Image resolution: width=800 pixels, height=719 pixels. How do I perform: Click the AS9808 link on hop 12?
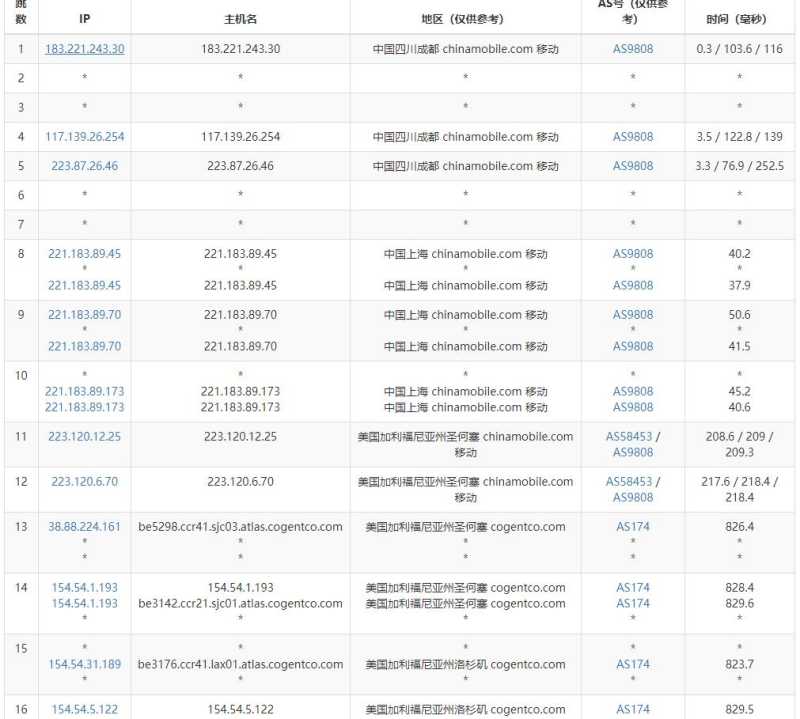(631, 496)
